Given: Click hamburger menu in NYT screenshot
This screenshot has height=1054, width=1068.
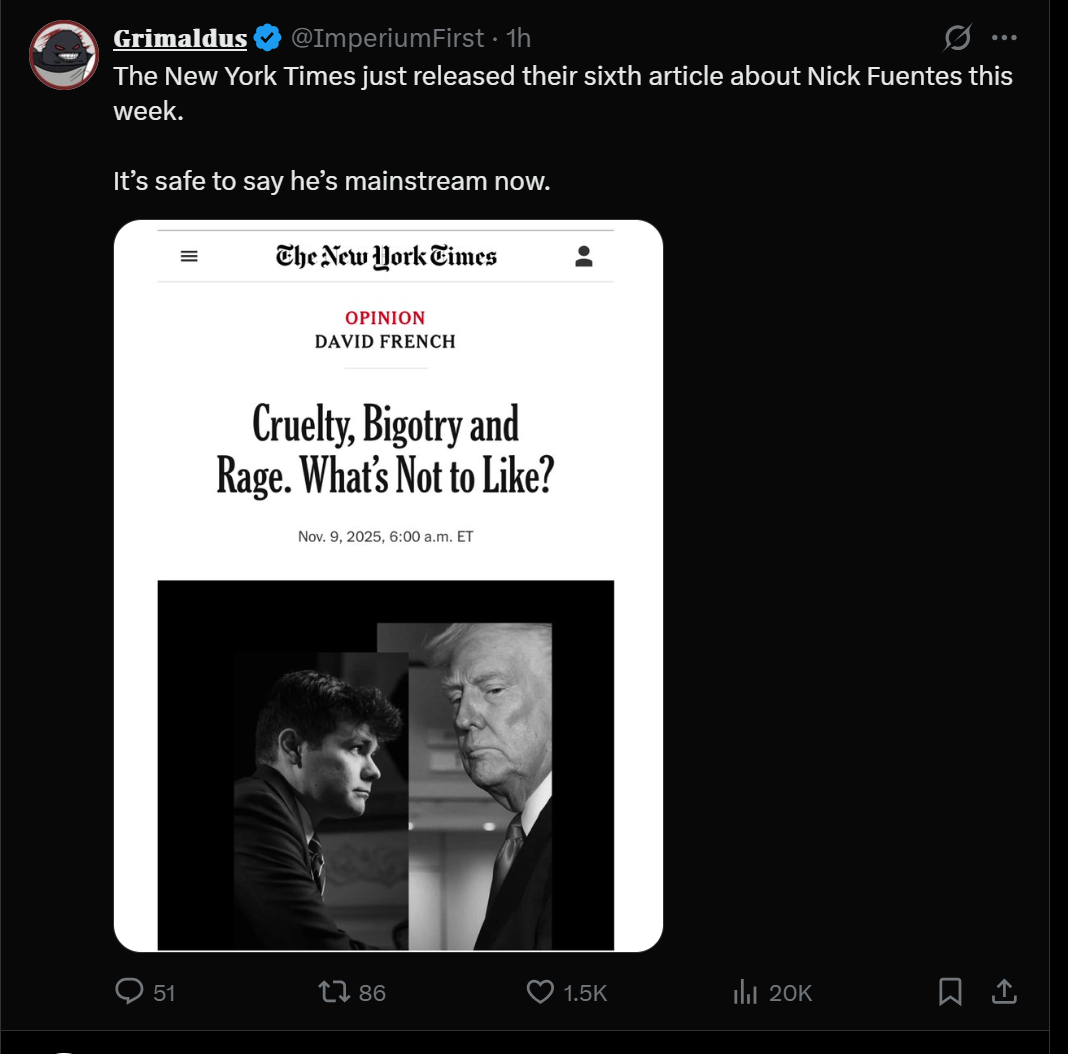Looking at the screenshot, I should (189, 256).
